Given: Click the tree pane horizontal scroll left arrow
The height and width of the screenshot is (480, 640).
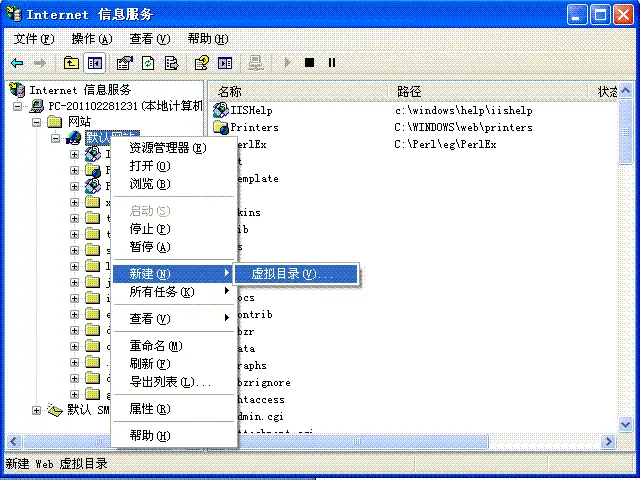Looking at the screenshot, I should [x=13, y=441].
